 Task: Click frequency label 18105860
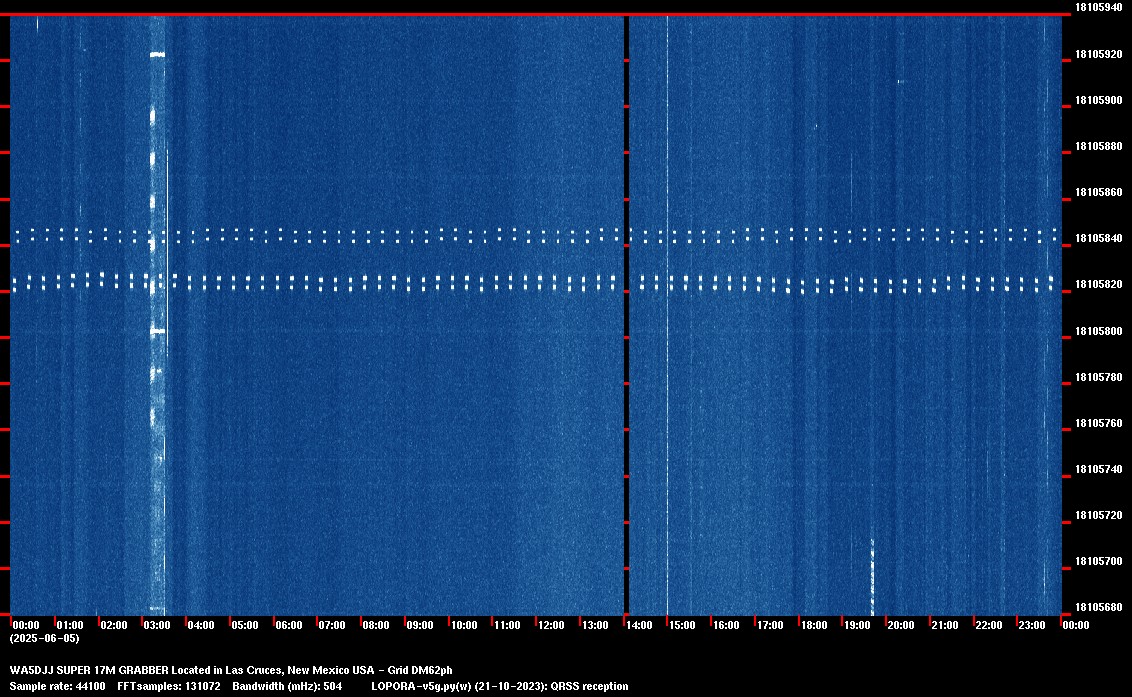click(1098, 192)
